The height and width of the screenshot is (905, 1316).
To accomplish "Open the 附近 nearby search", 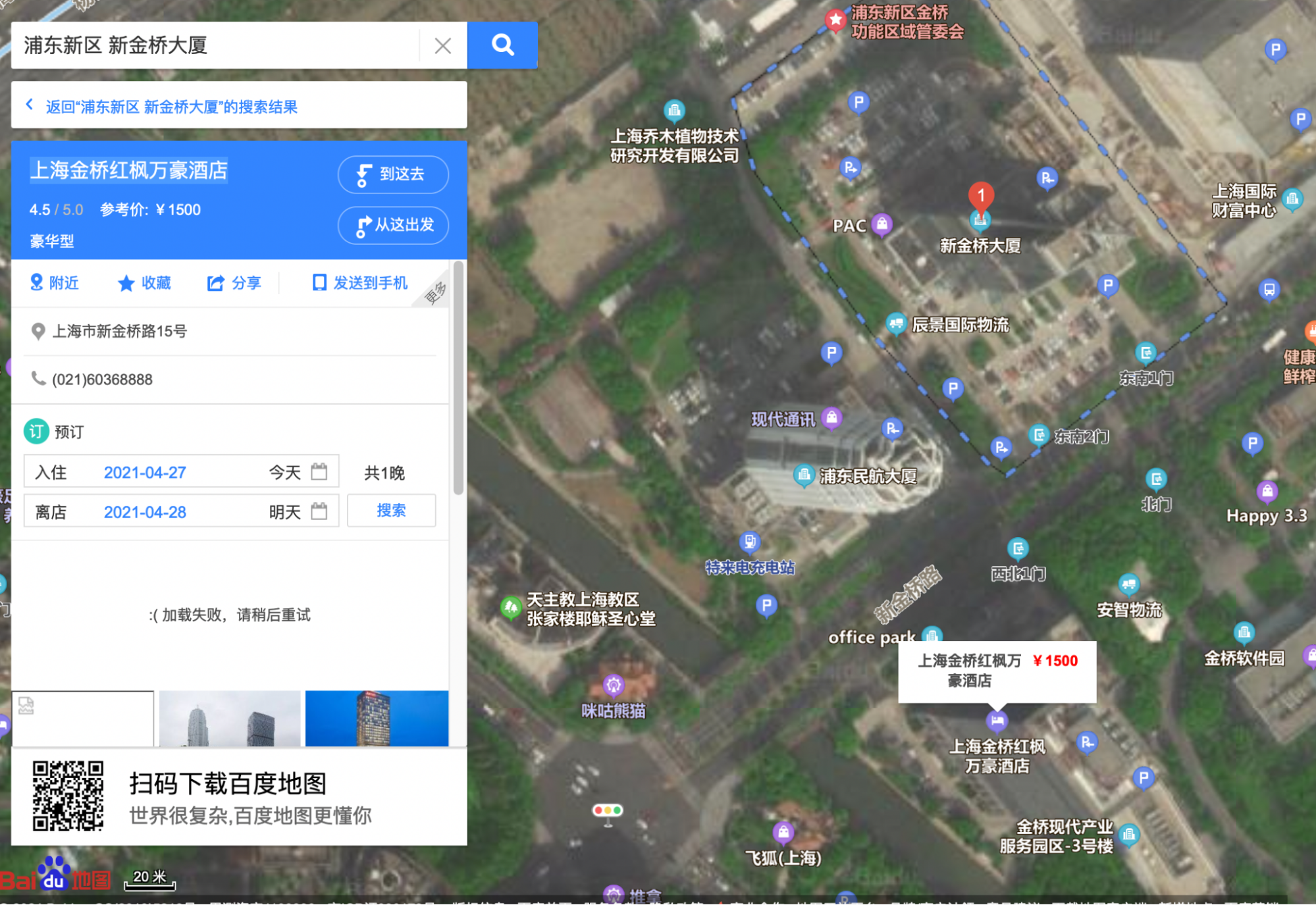I will (x=55, y=283).
